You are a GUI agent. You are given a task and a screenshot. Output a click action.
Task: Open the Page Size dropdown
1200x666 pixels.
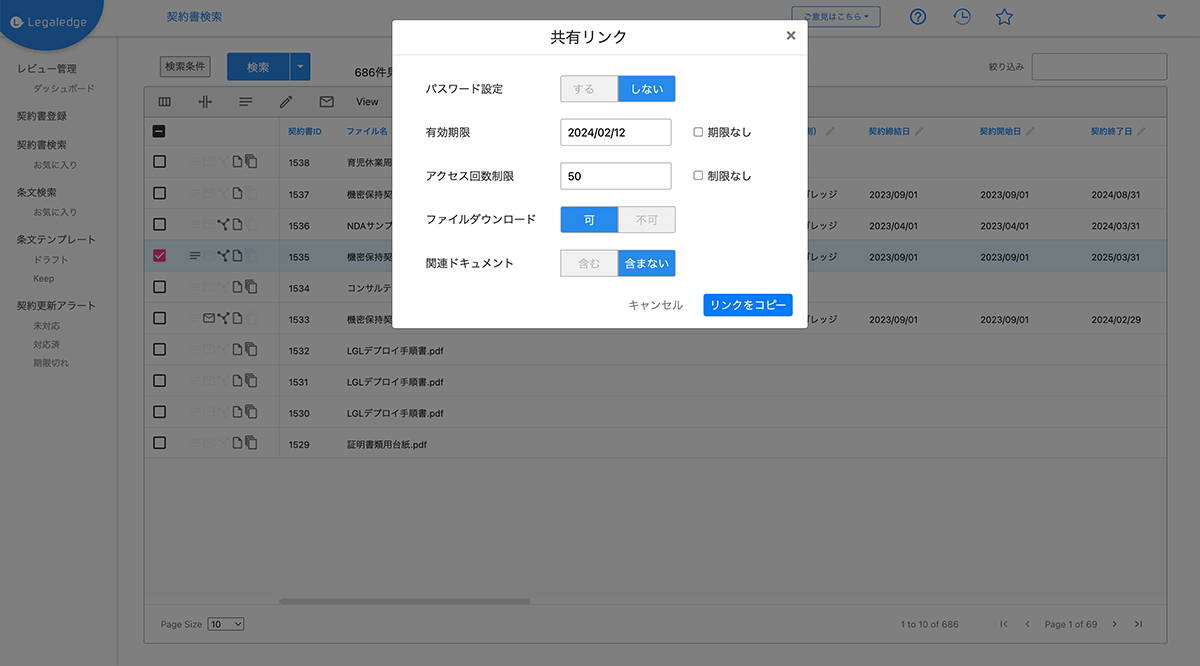[226, 624]
